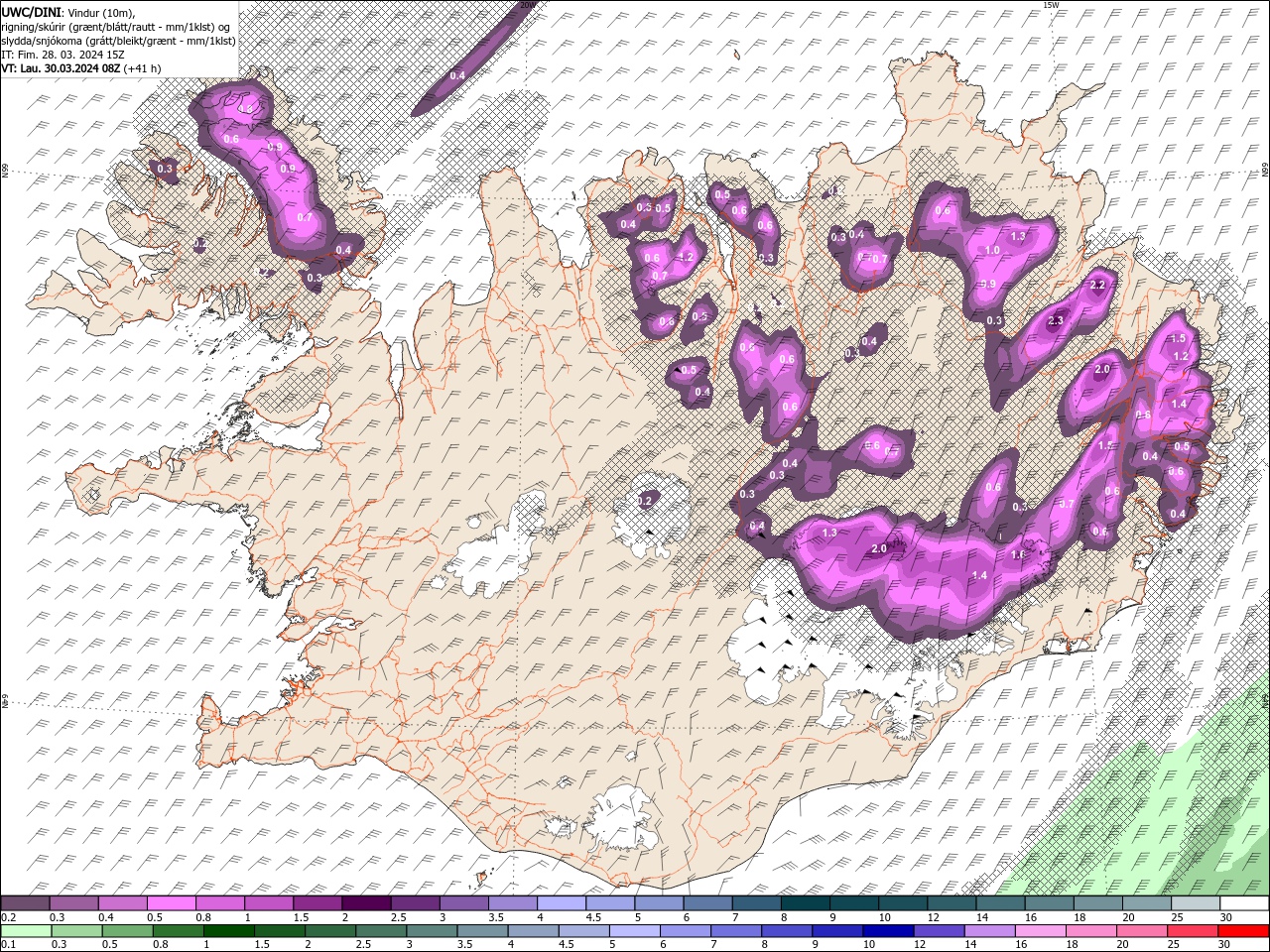
Task: Select lavender upper swatch from 4 to 4.5
Action: click(x=562, y=903)
